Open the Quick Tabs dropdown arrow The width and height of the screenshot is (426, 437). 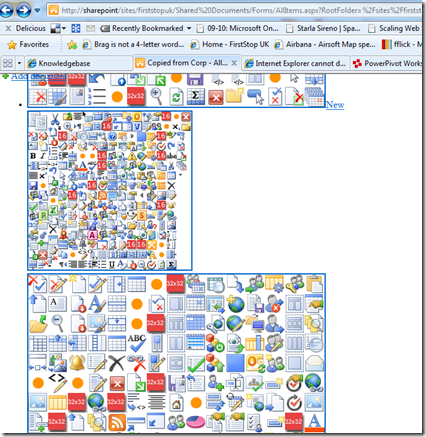(19, 63)
